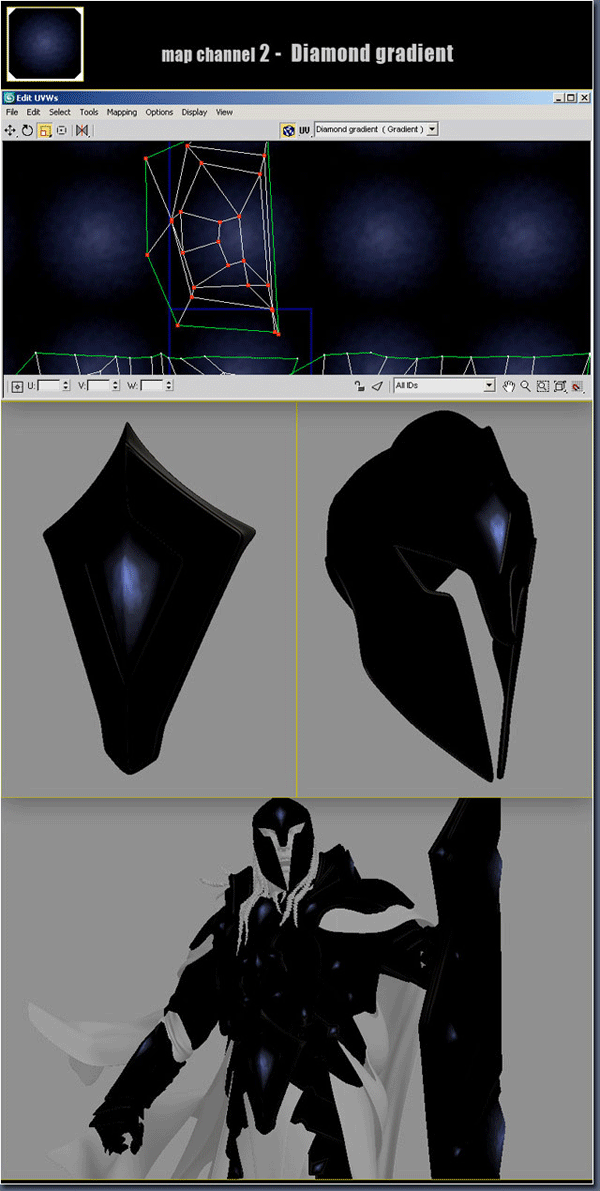Select the Scale tool in Edit UVWs
The width and height of the screenshot is (600, 1191).
(x=44, y=131)
